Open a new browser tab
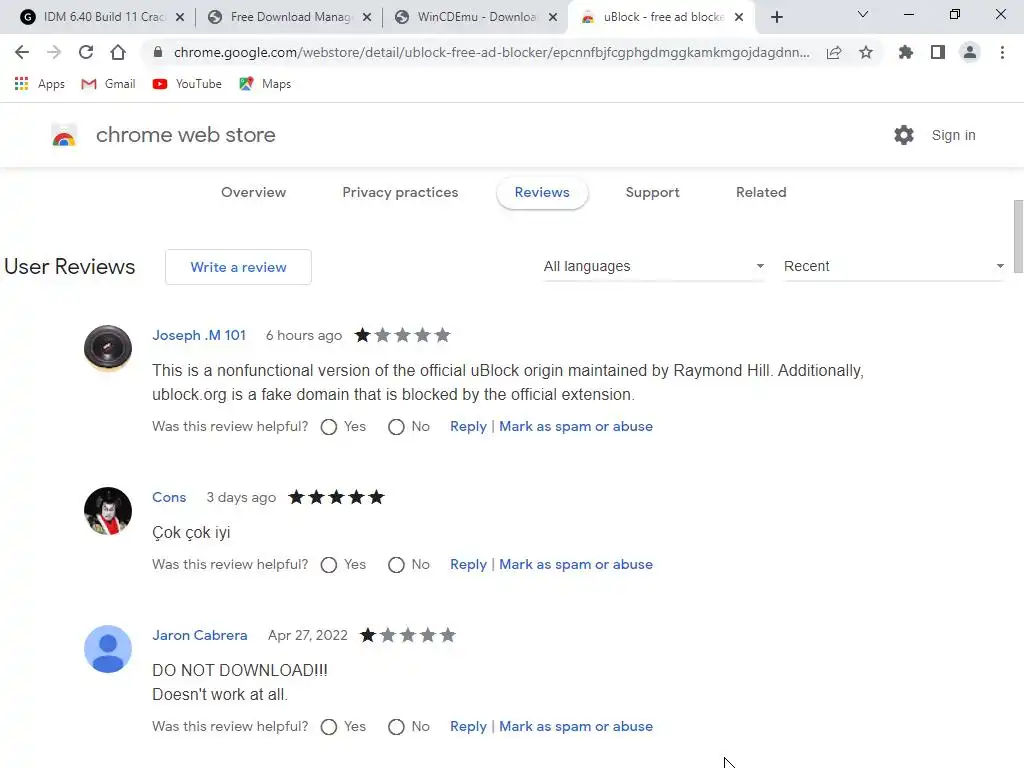Viewport: 1024px width, 768px height. coord(776,17)
